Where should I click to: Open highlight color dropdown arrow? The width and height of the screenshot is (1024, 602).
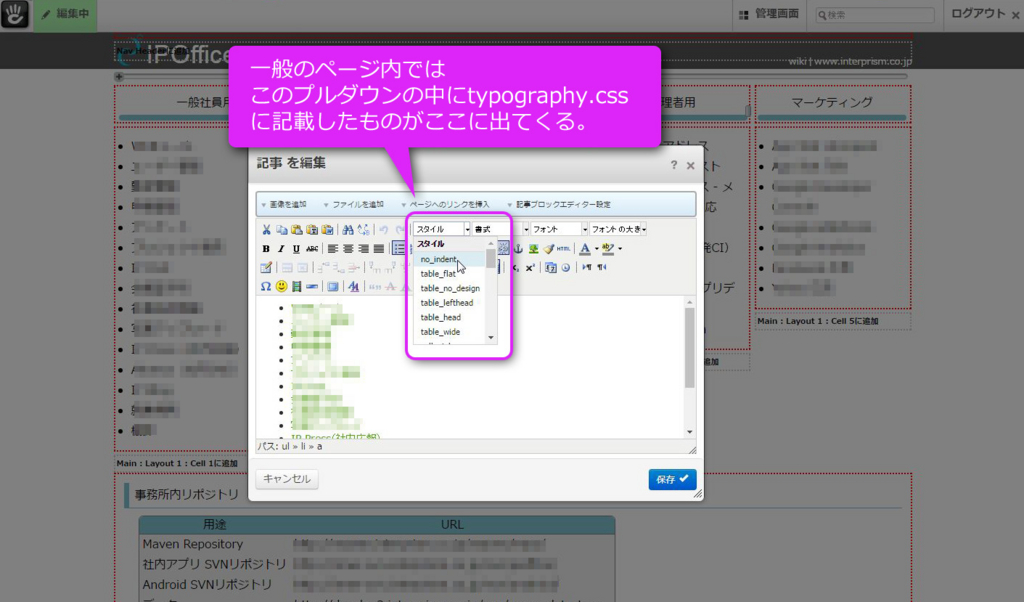(620, 249)
